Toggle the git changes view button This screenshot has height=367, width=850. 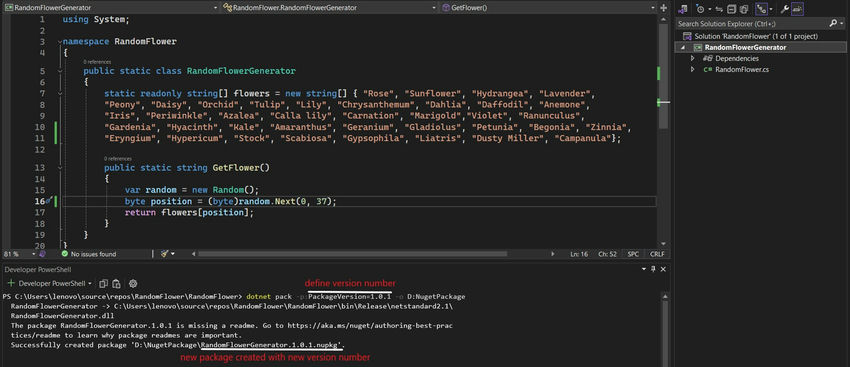[x=761, y=9]
